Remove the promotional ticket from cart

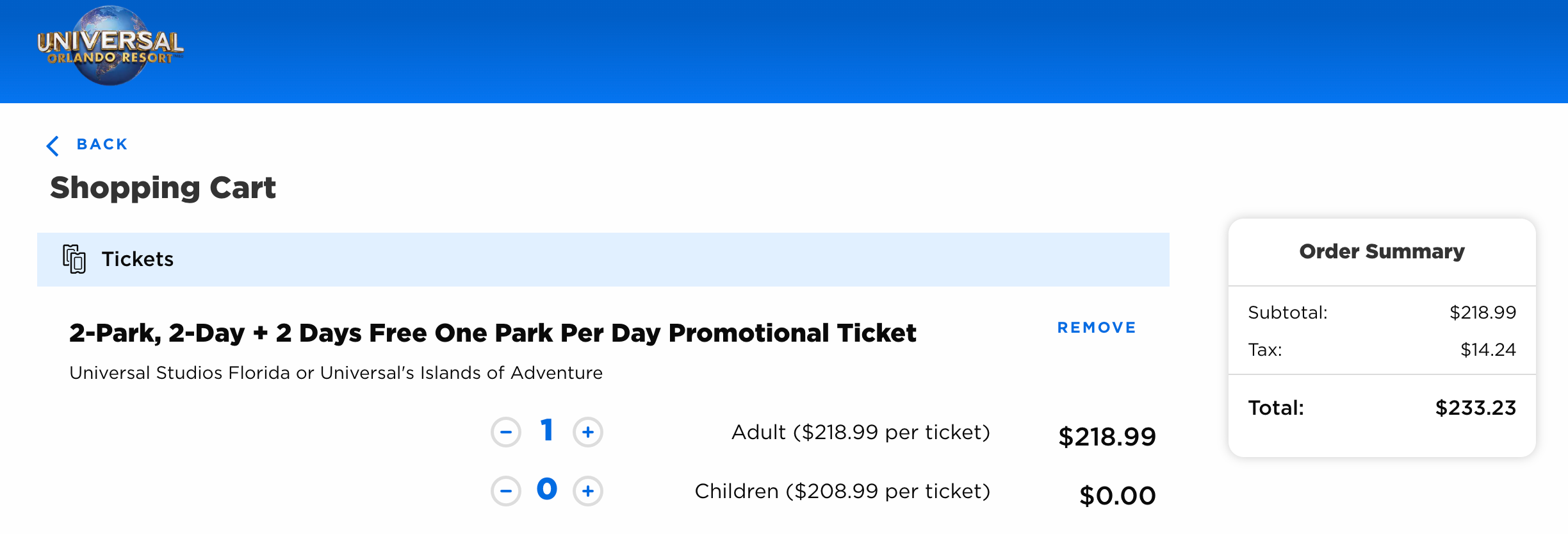tap(1097, 328)
